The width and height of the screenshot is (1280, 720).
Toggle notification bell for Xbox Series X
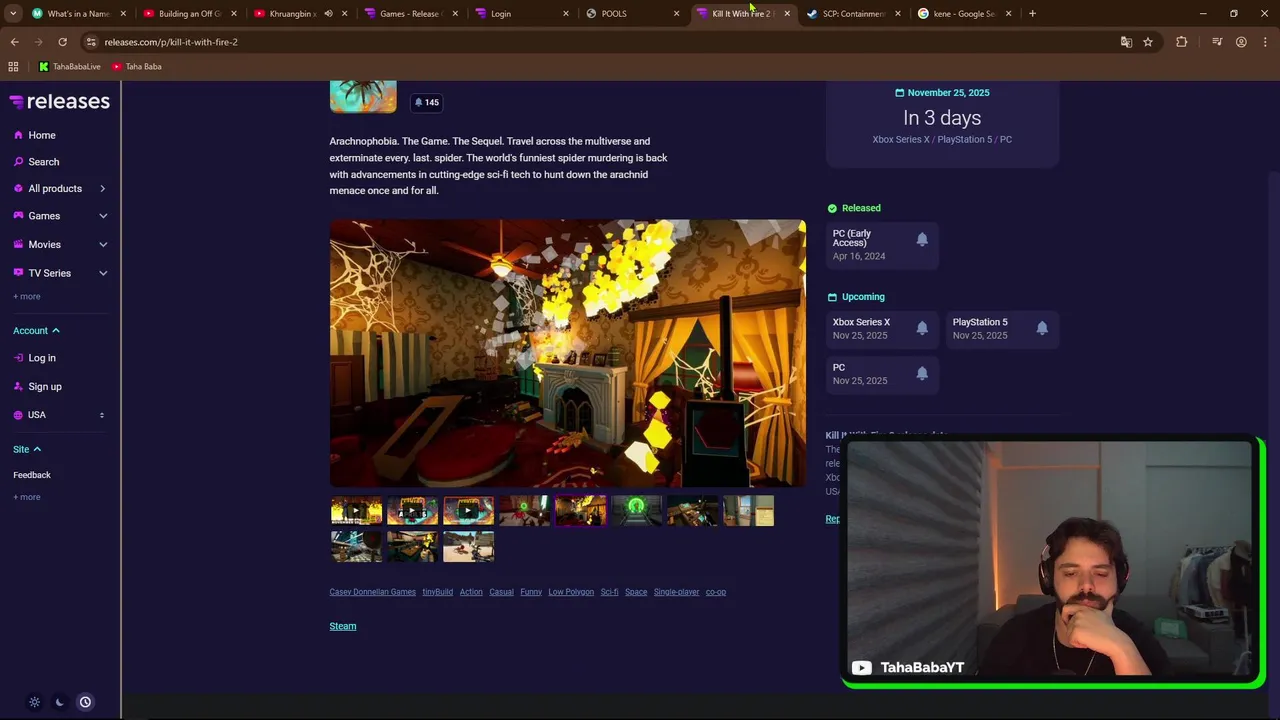922,328
